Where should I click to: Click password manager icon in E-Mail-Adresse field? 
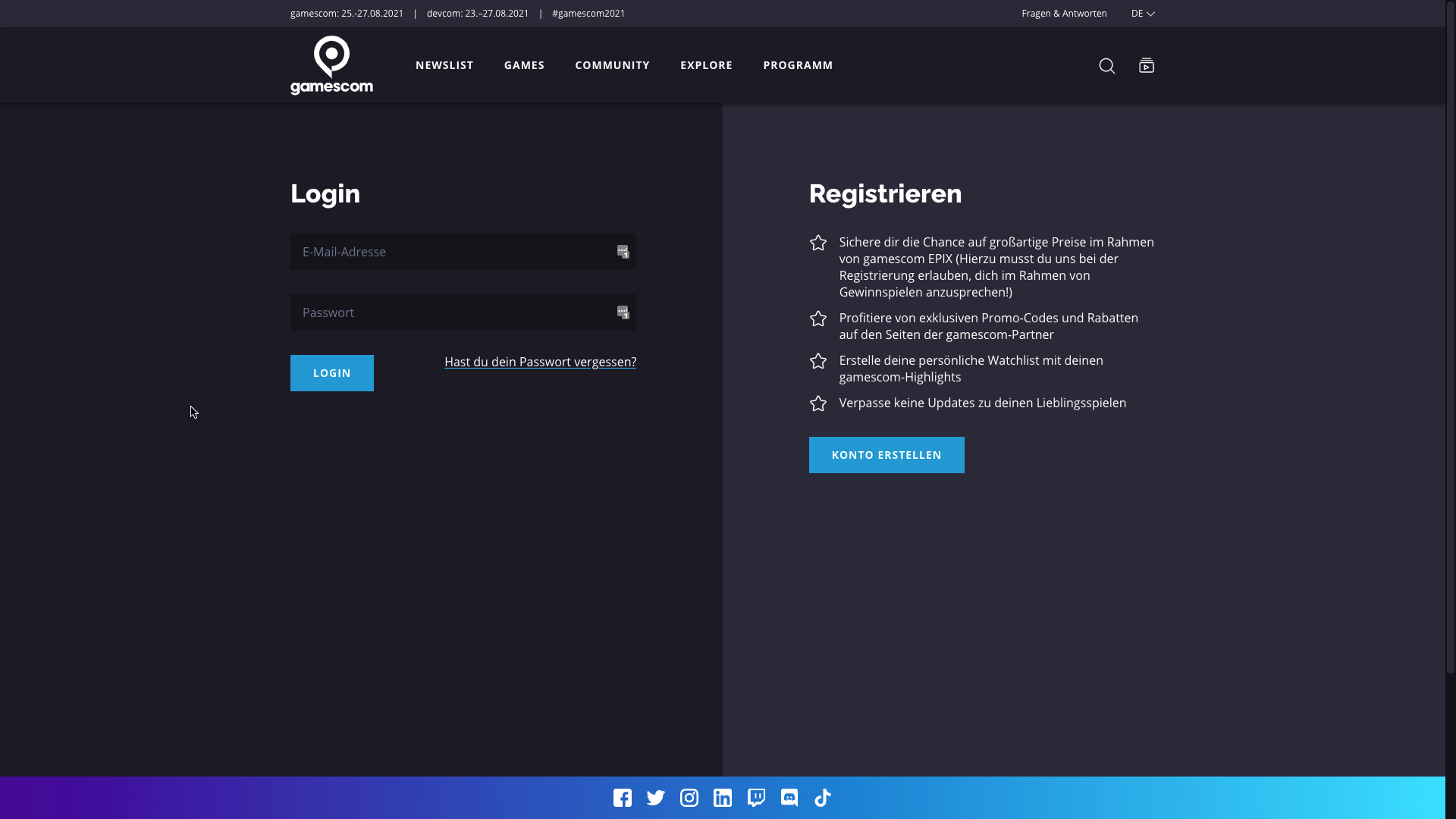click(x=623, y=252)
